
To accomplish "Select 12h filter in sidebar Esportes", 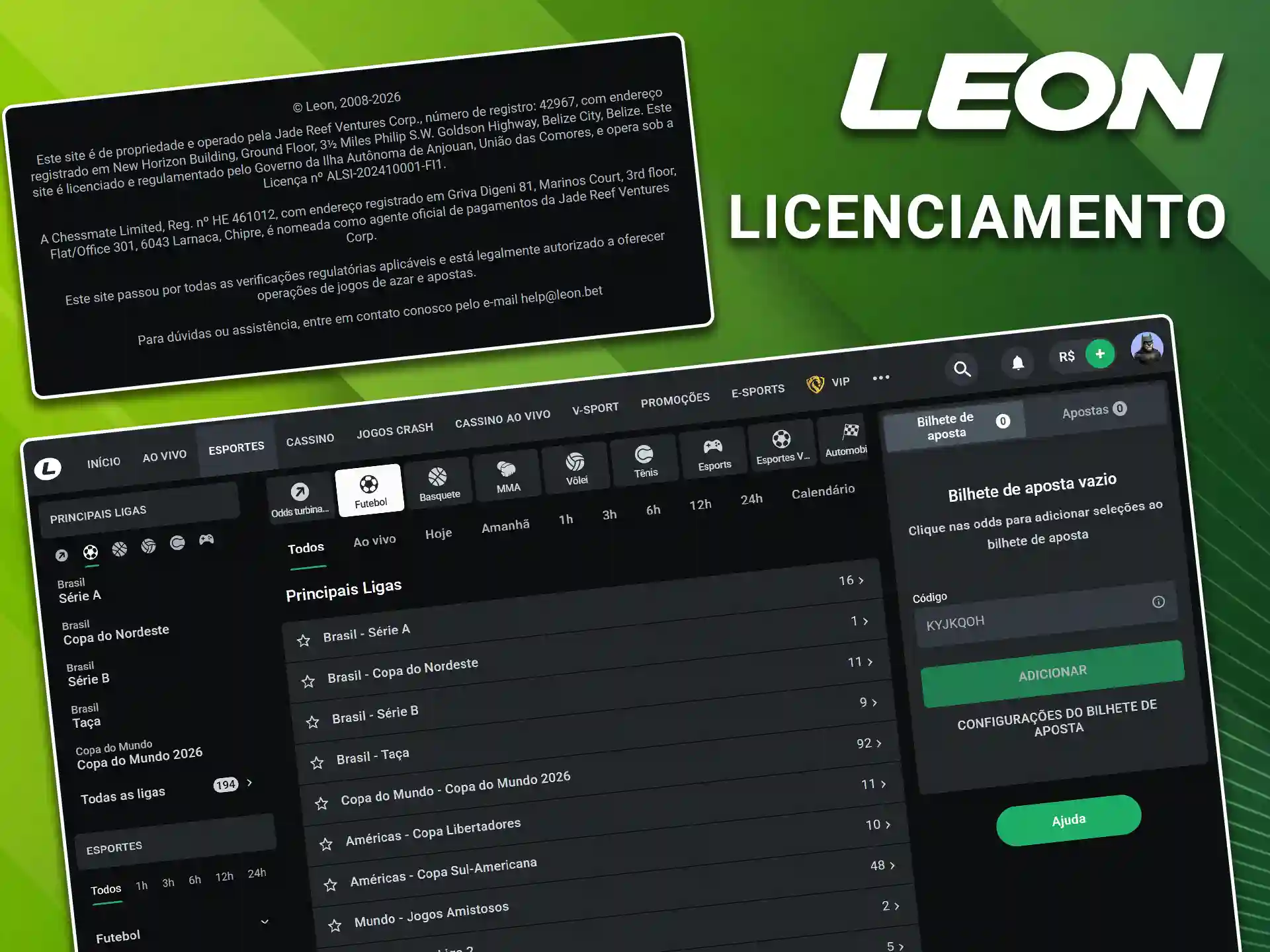I will pos(224,877).
